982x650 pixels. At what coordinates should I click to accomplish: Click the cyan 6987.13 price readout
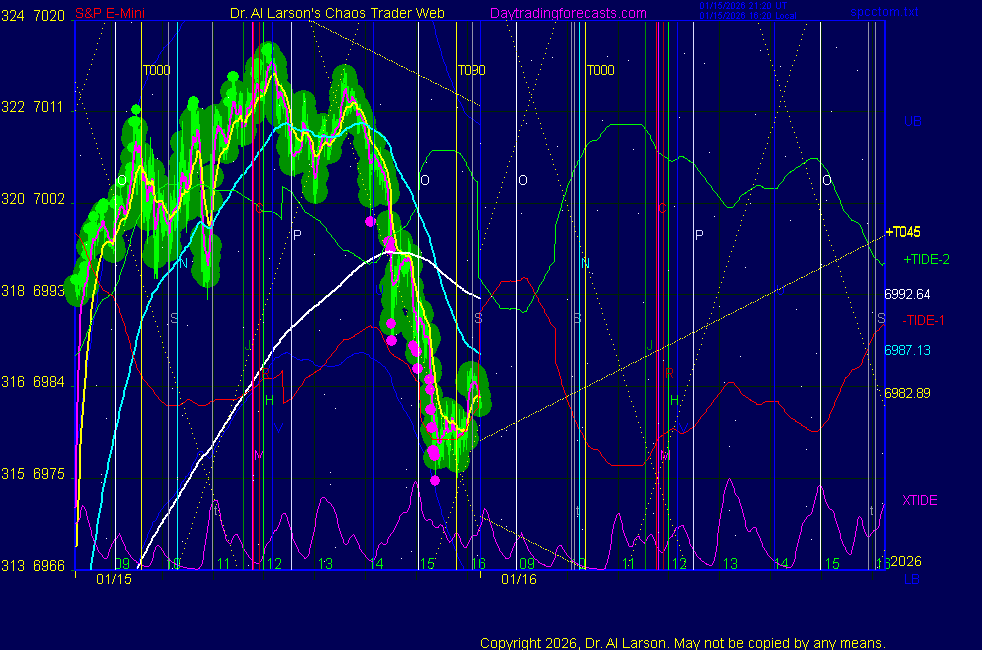907,350
